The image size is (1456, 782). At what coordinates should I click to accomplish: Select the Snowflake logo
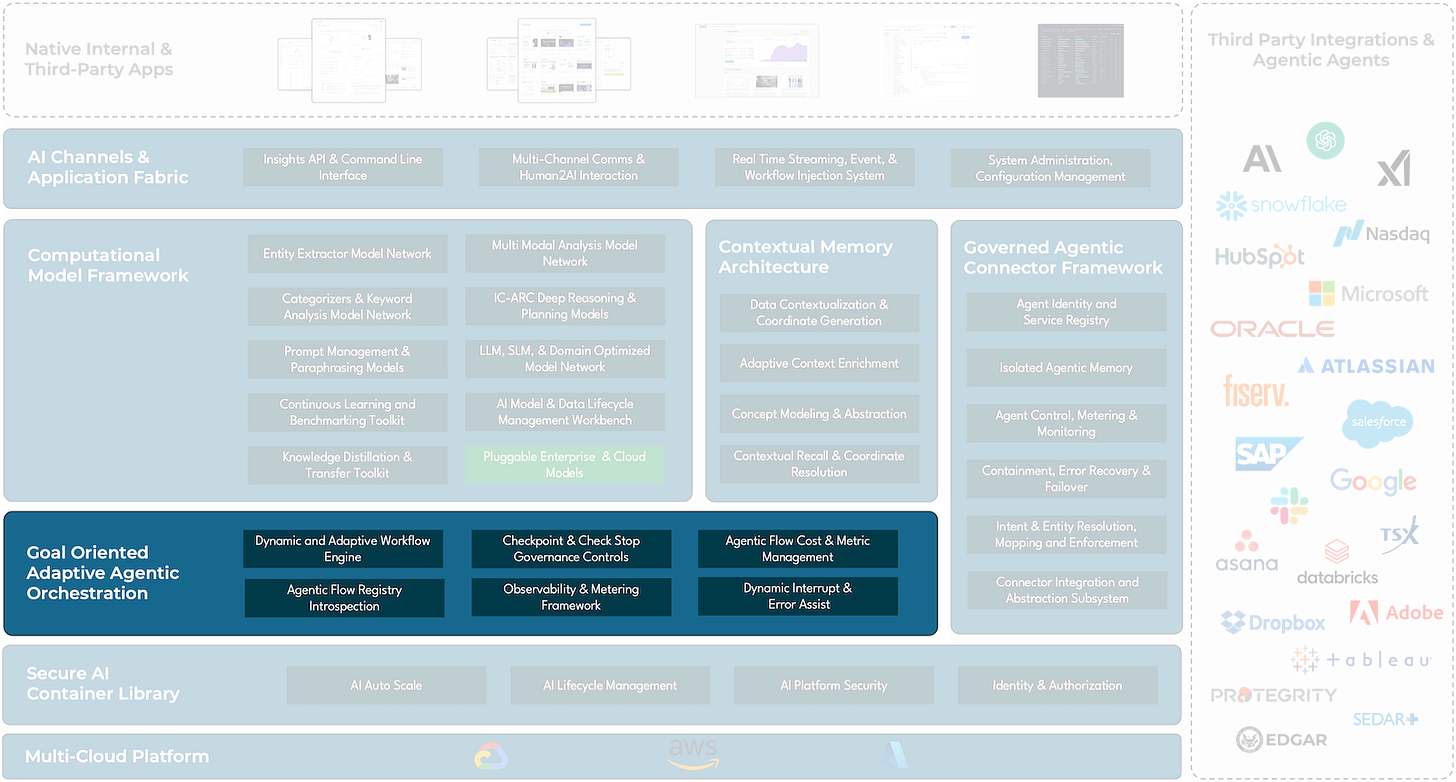pos(1281,205)
